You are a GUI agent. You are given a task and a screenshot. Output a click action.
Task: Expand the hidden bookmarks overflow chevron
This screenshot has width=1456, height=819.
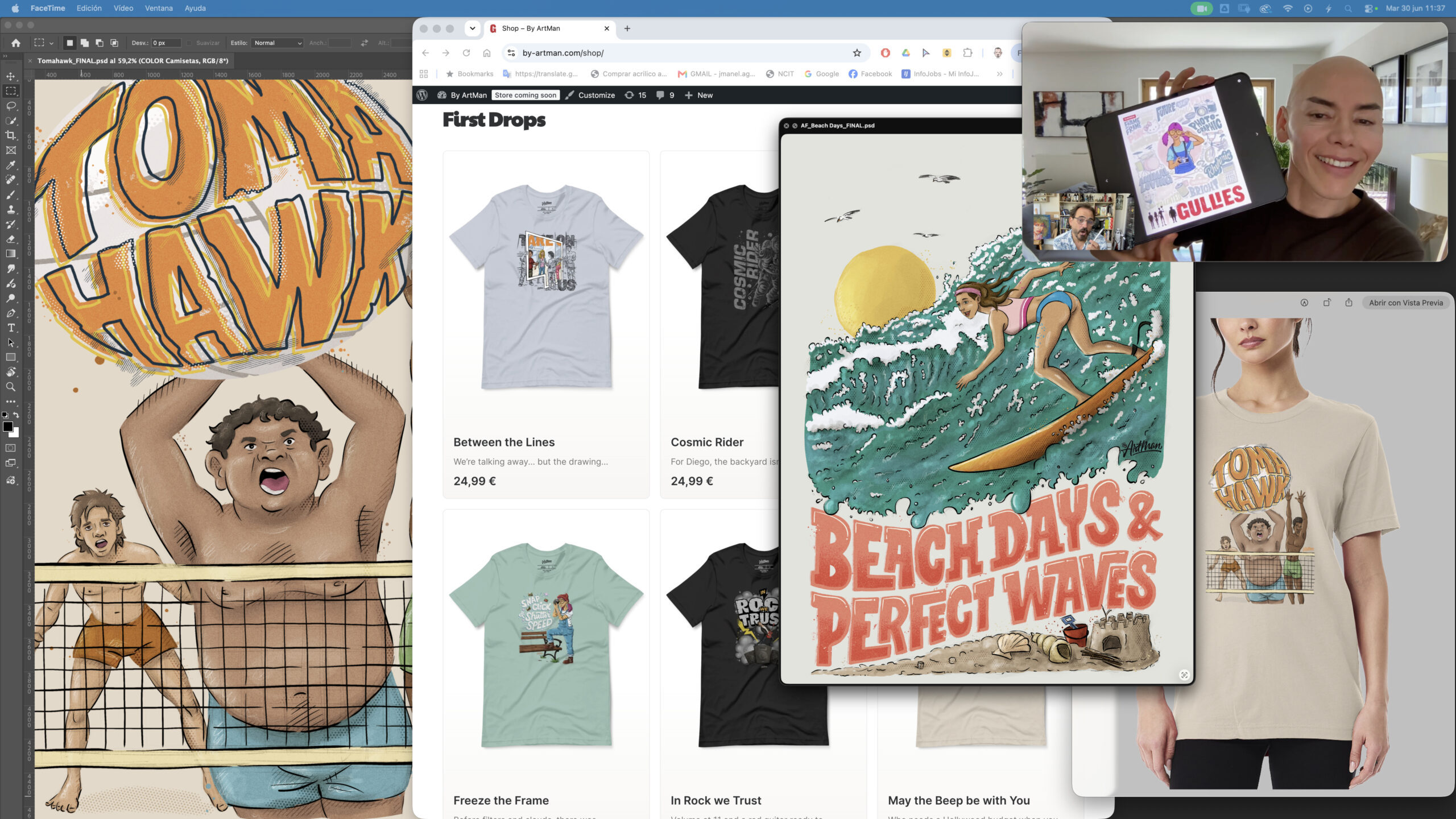(x=999, y=74)
